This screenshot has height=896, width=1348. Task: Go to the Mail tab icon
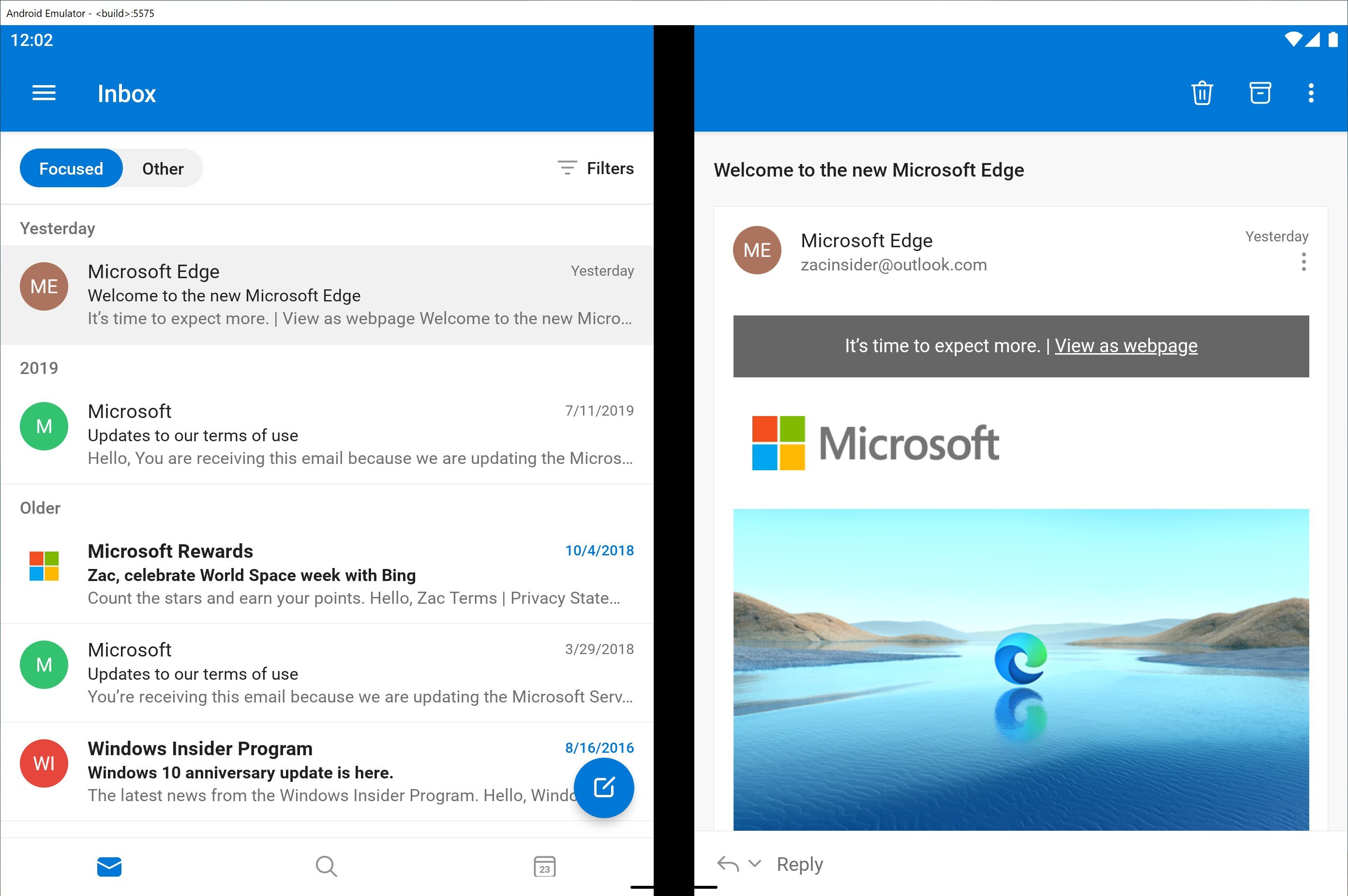(x=109, y=866)
